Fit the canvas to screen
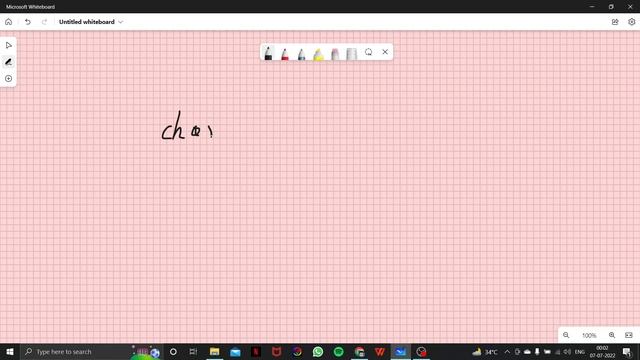640x360 pixels. coord(629,335)
